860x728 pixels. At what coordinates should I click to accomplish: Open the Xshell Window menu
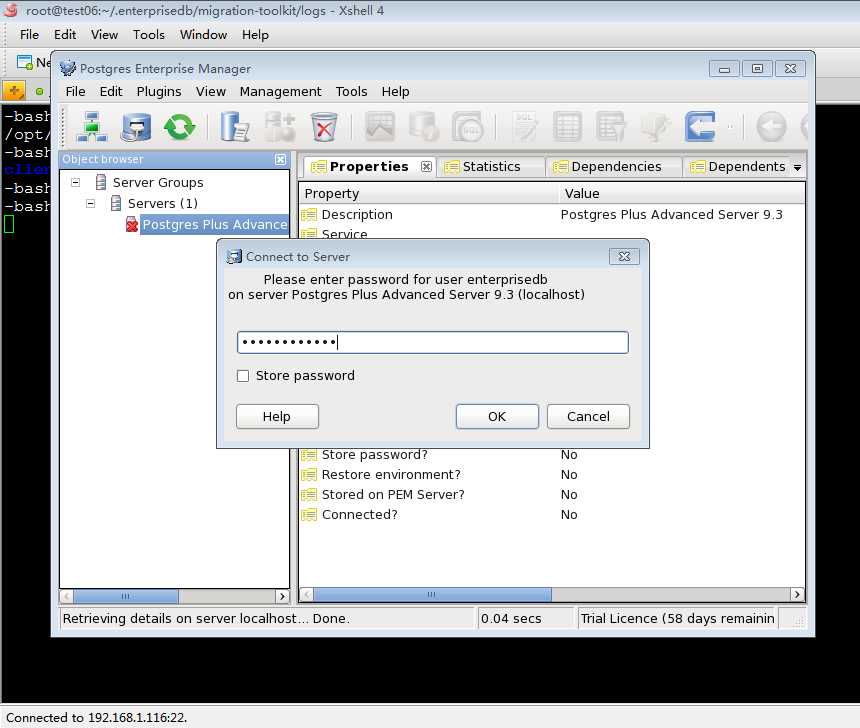[x=203, y=35]
